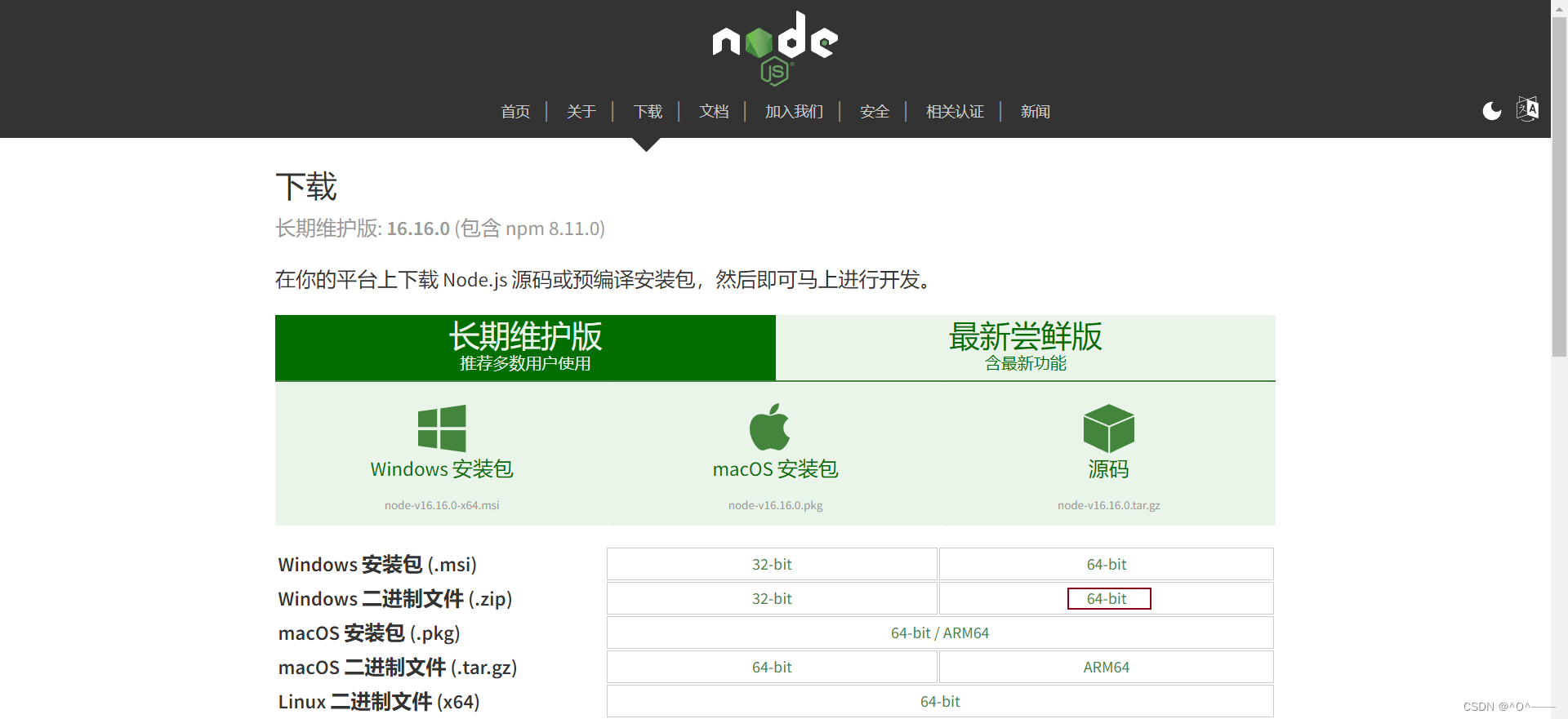Image resolution: width=1568 pixels, height=719 pixels.
Task: Click the Windows 安装包 (.msi) row label
Action: (x=377, y=565)
